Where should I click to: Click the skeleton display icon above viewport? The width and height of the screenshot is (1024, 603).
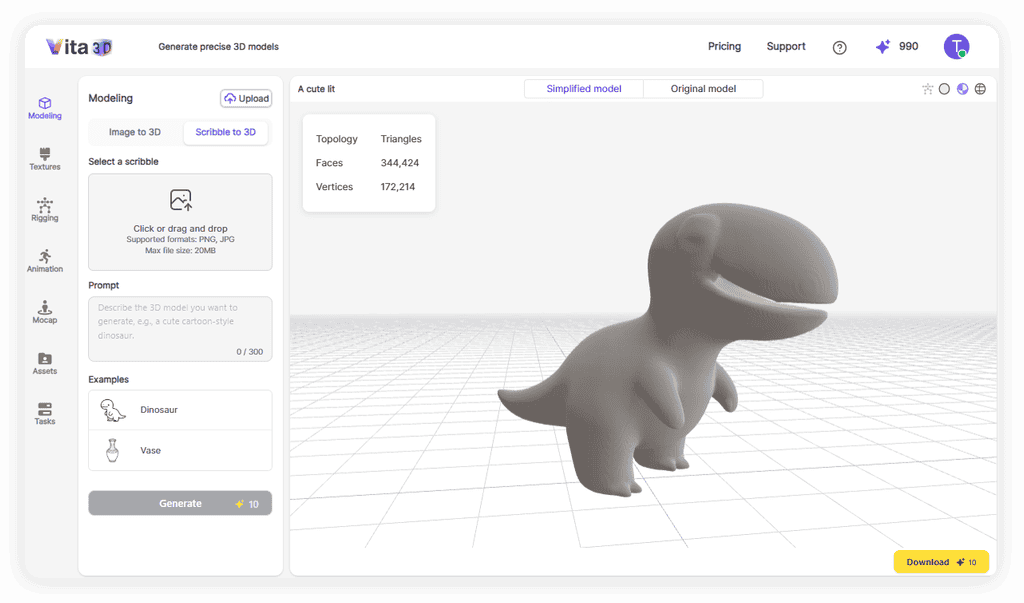tap(927, 88)
